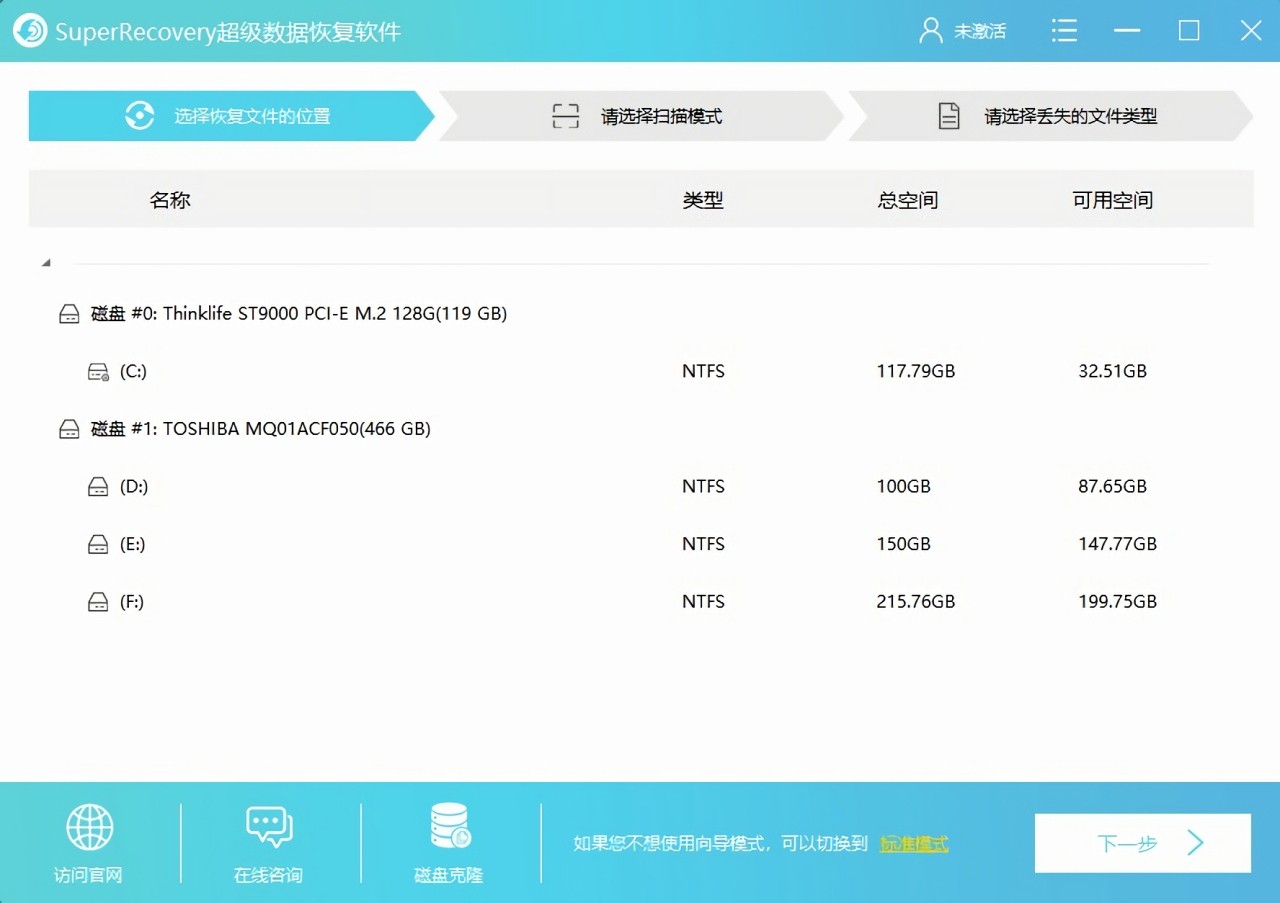This screenshot has height=903, width=1280.
Task: Select drive (D:) for recovery
Action: [131, 486]
